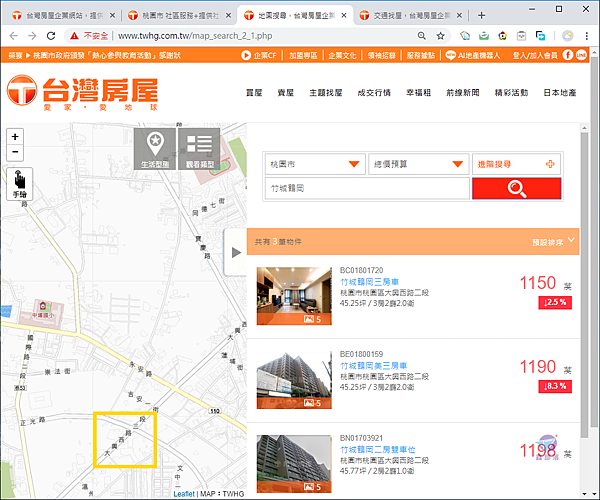Click the BN01703921 listing building photo
Screen dimensions: 600x500
point(294,464)
